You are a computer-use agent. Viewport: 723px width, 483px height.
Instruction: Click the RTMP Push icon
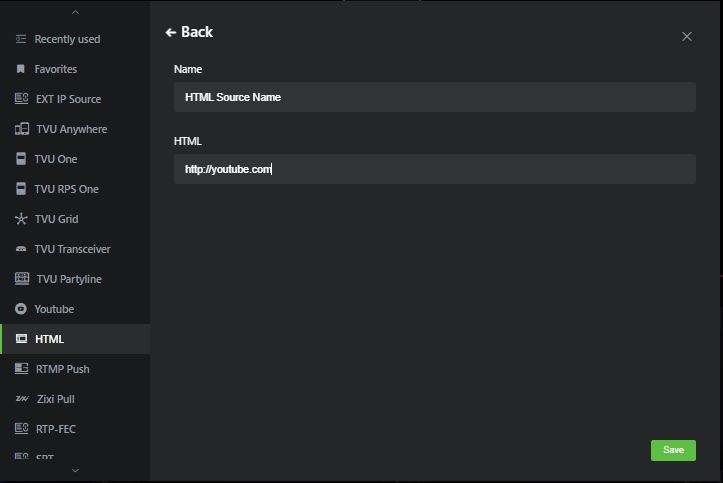[21, 368]
